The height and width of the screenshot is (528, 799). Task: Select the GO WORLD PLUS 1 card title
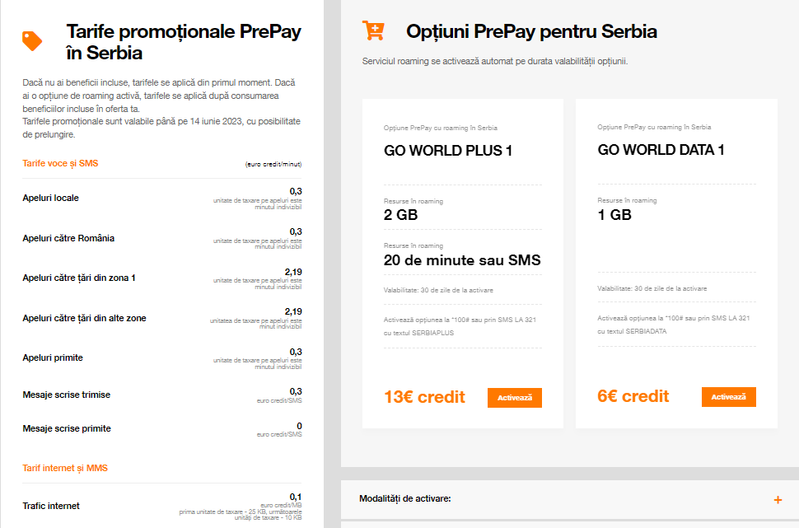pyautogui.click(x=448, y=151)
